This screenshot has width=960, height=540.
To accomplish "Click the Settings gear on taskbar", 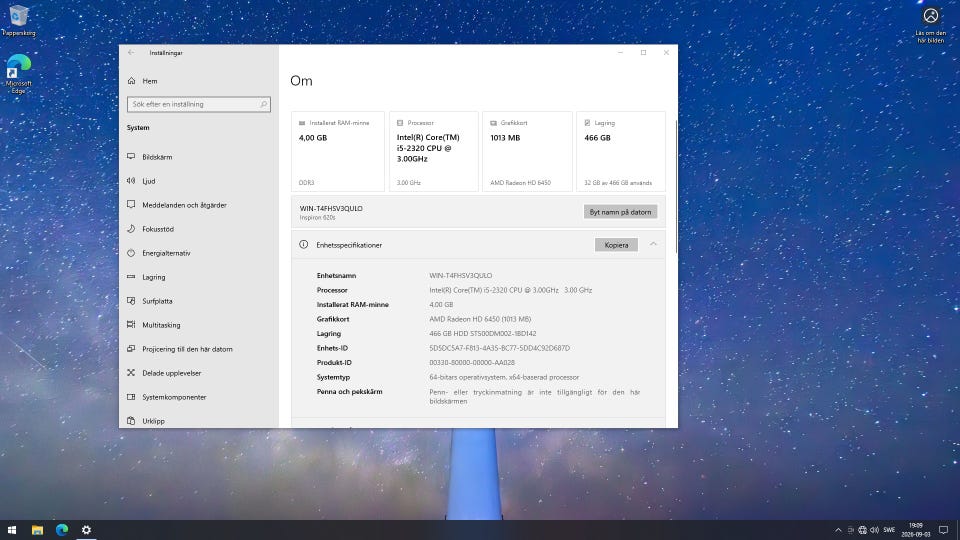I will tap(86, 530).
